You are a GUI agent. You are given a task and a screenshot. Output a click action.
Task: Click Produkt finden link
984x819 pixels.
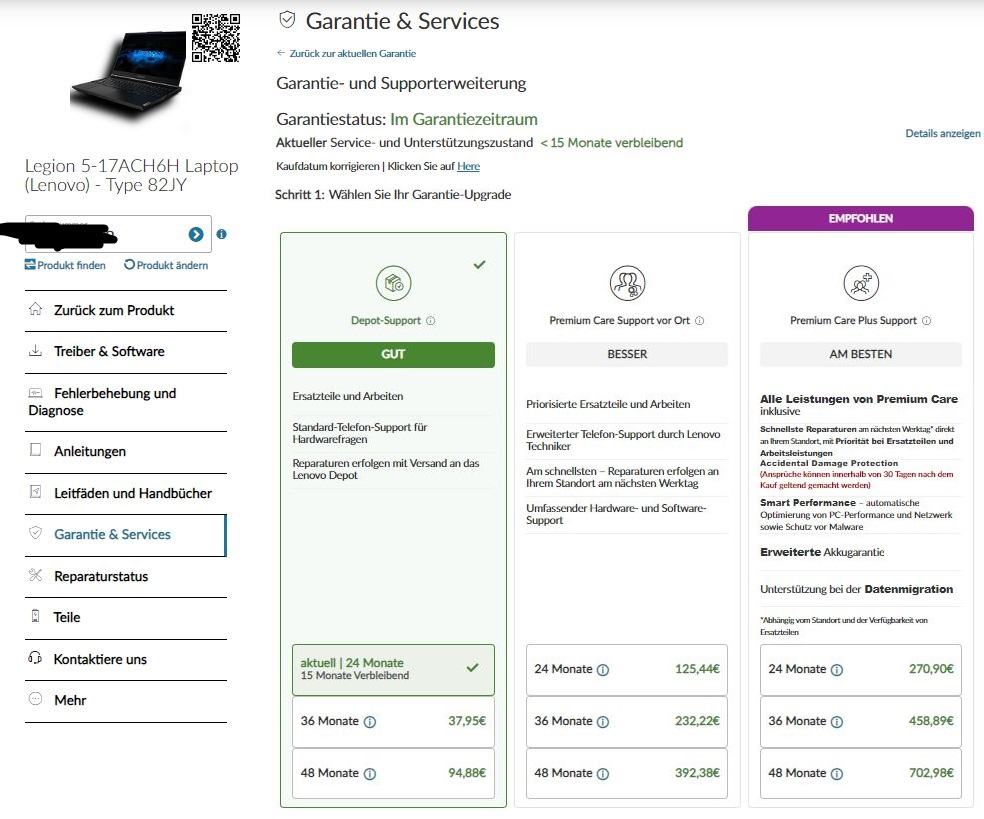65,265
